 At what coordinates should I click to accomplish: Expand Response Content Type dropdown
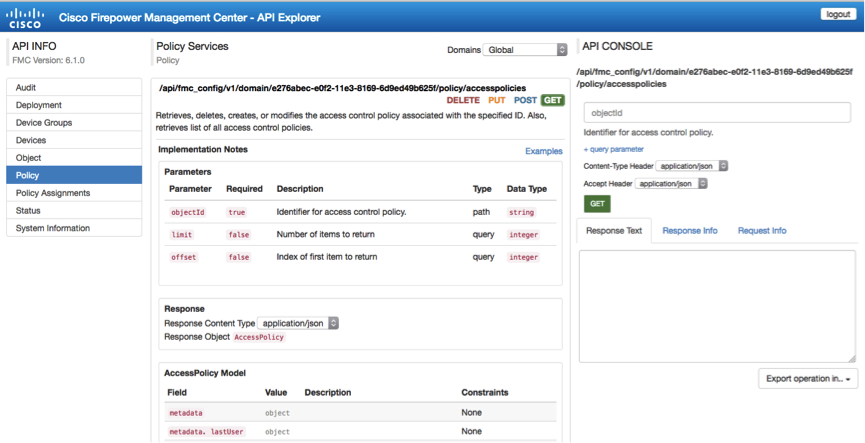(x=299, y=323)
